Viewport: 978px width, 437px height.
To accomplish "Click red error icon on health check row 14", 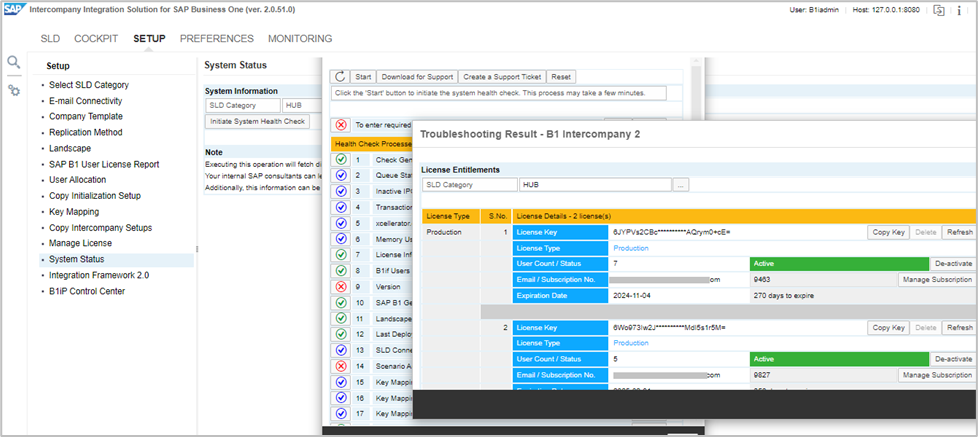I will (x=341, y=366).
